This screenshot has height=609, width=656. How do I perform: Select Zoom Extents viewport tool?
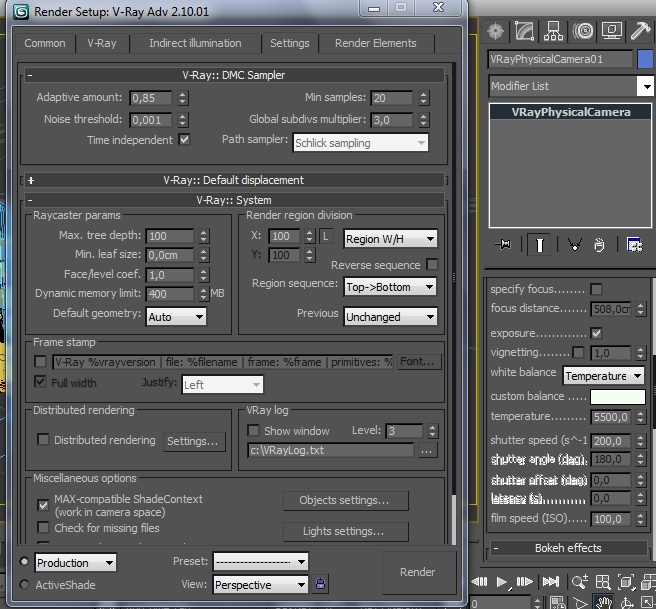[626, 582]
